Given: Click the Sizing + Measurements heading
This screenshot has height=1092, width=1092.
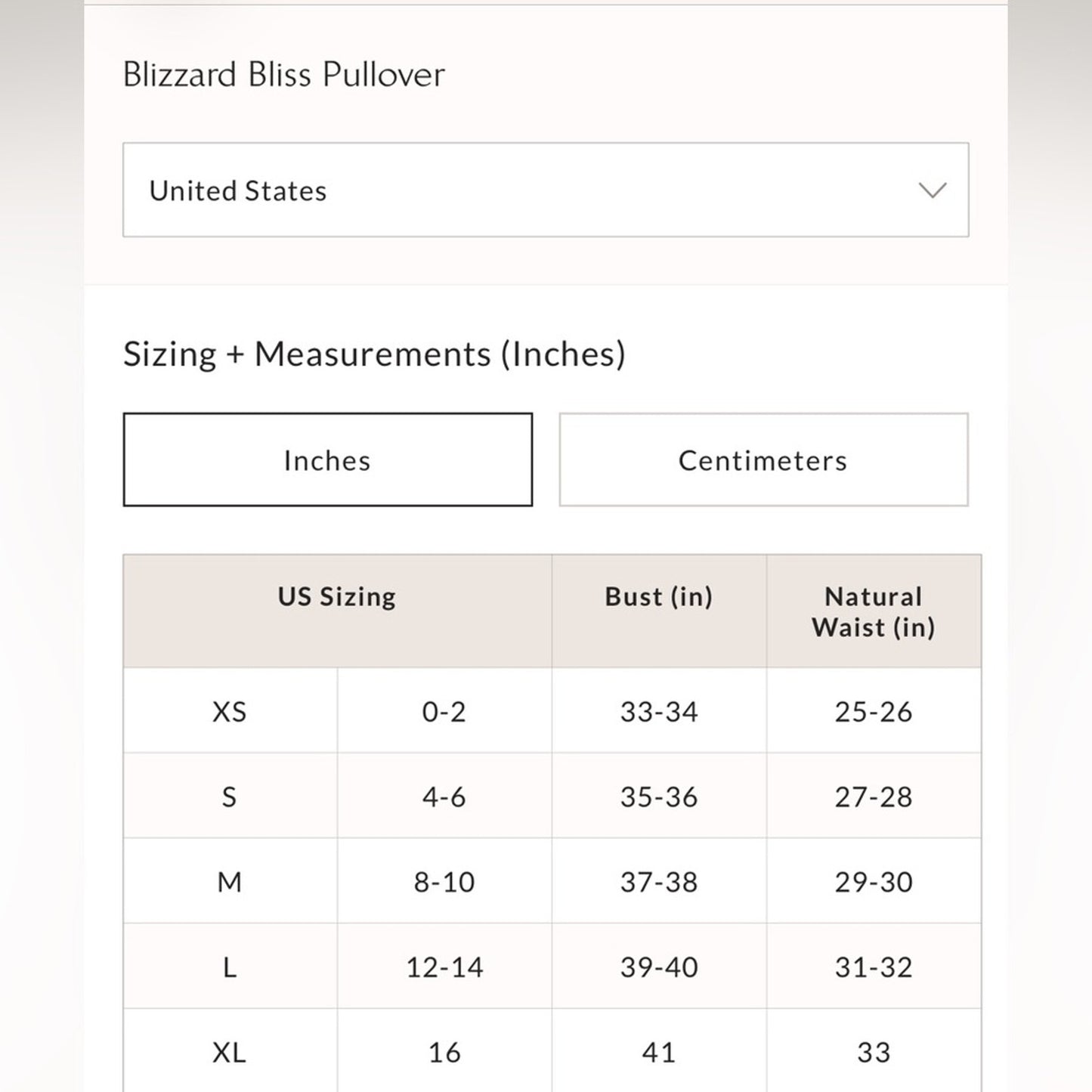Looking at the screenshot, I should coord(376,352).
